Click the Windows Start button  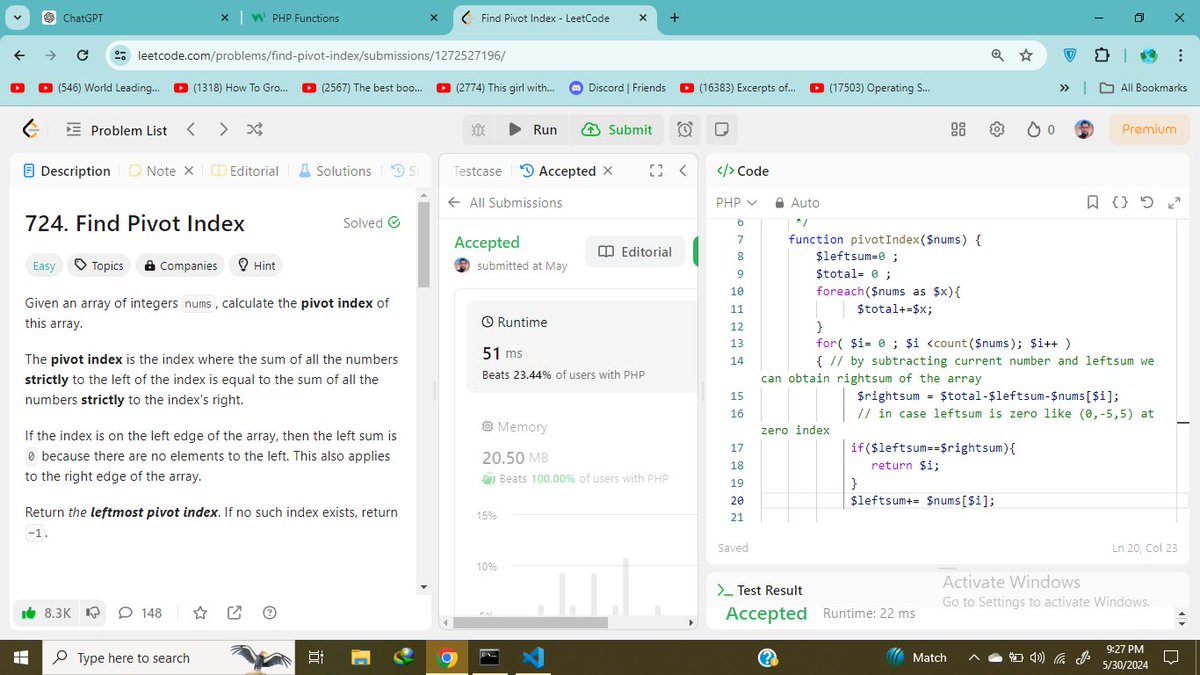[x=21, y=657]
